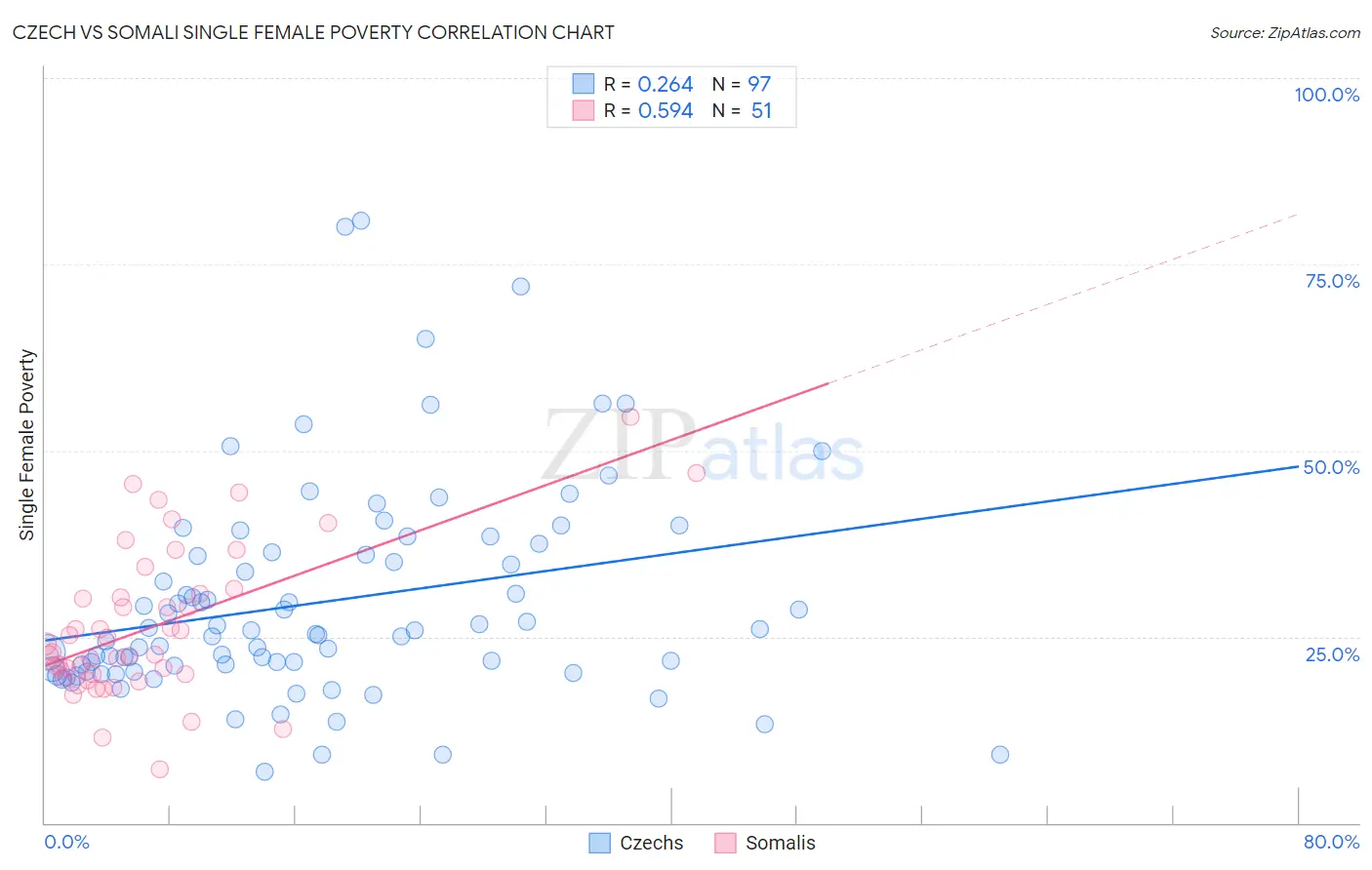Click the pink Somalis legend swatch at bottom

tap(725, 843)
